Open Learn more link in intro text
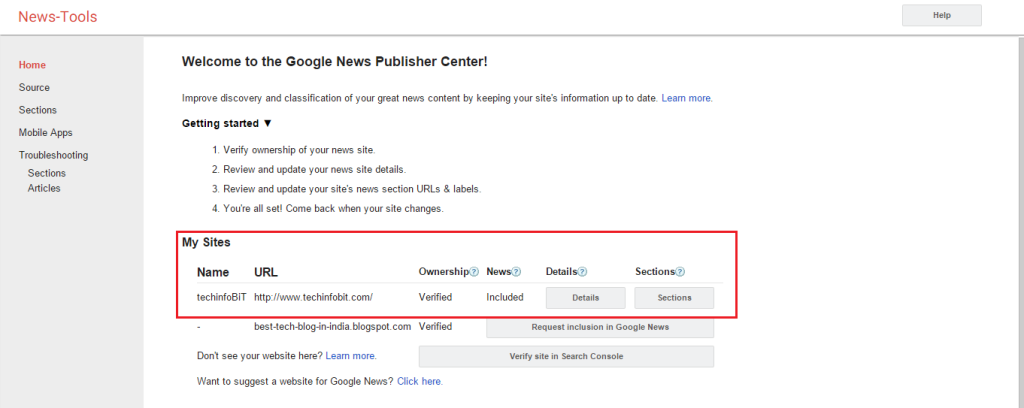The image size is (1024, 408). (686, 98)
